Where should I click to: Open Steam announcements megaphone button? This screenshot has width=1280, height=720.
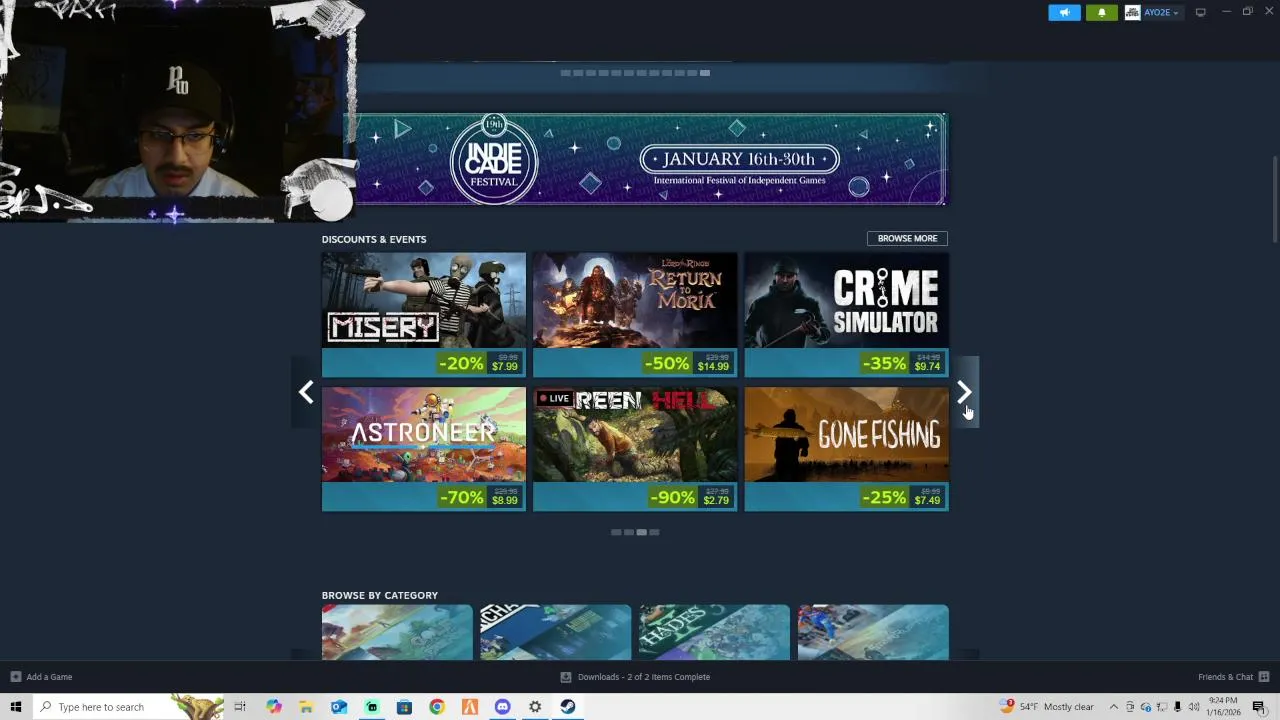click(1064, 12)
